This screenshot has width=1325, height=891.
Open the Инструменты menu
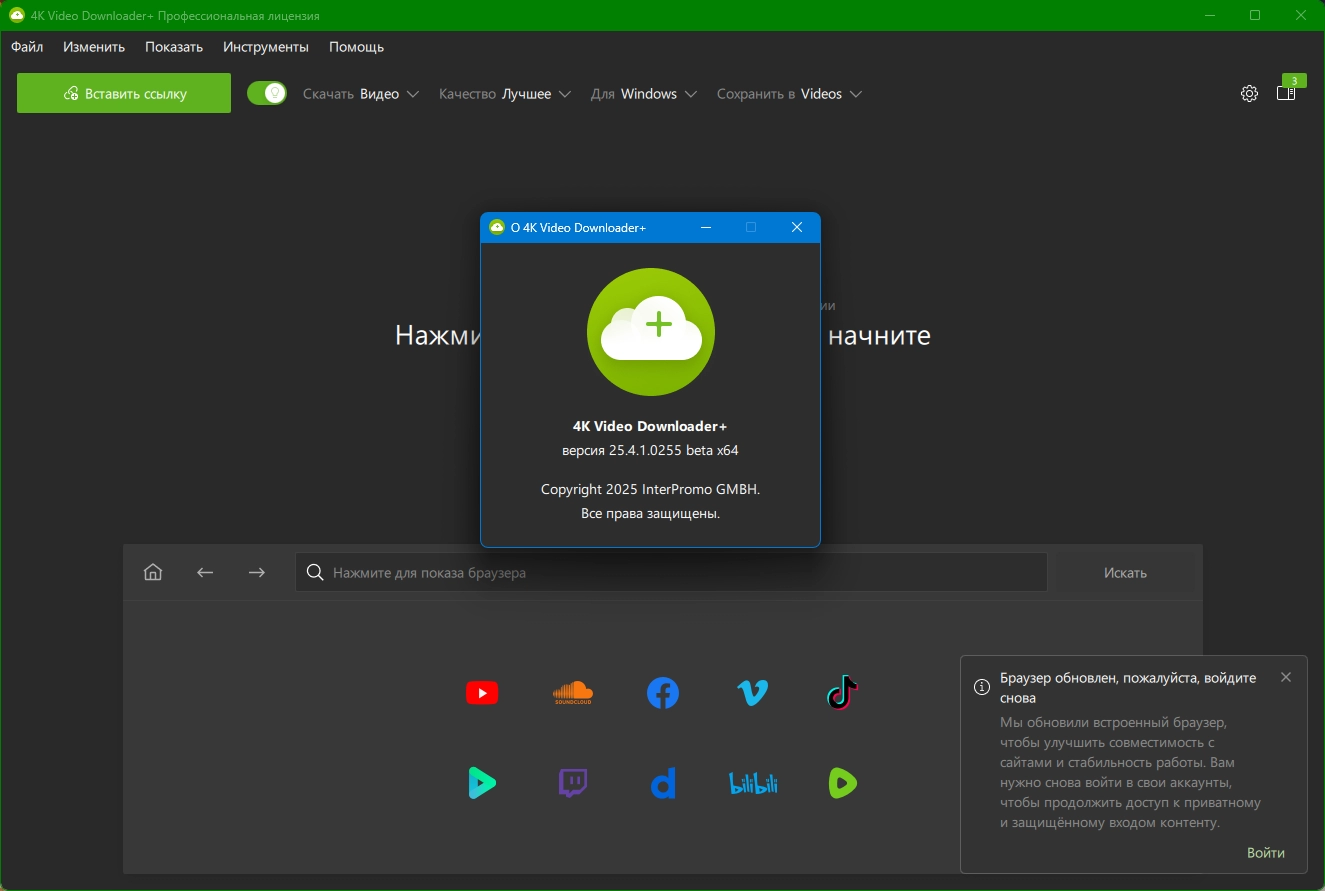(266, 47)
